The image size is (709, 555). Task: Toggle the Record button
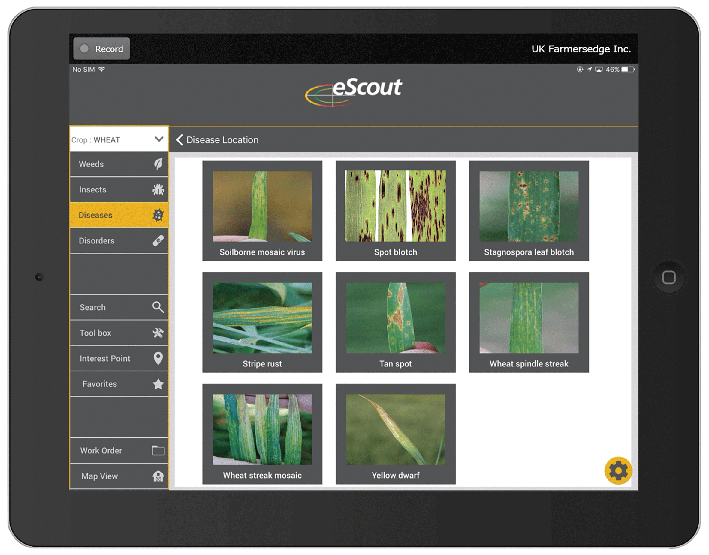[100, 49]
